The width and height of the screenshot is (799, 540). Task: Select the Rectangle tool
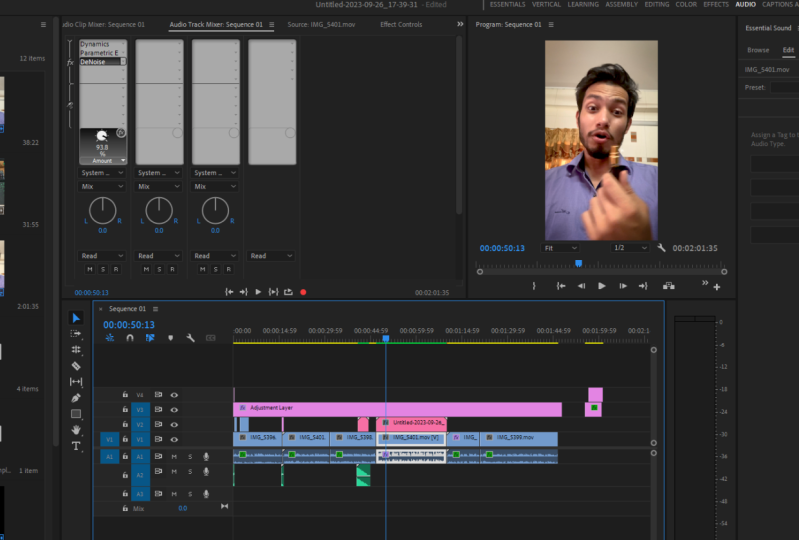click(76, 414)
